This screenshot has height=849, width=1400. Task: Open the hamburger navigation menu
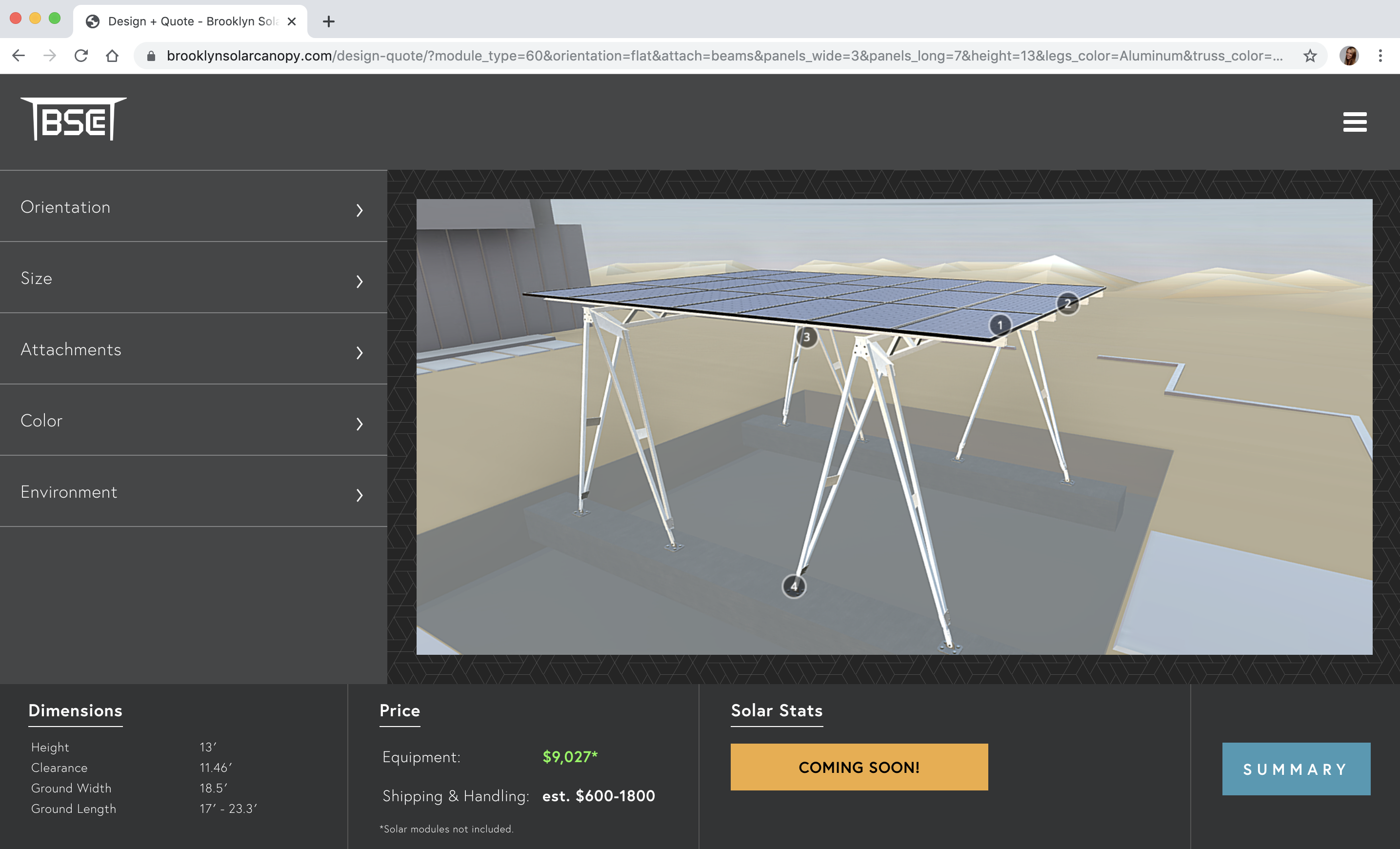(1355, 121)
